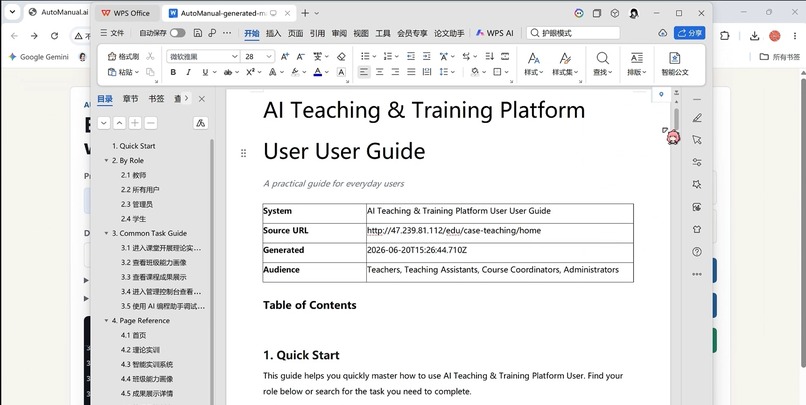The width and height of the screenshot is (806, 405).
Task: Click the text highlight color icon
Action: 295,72
